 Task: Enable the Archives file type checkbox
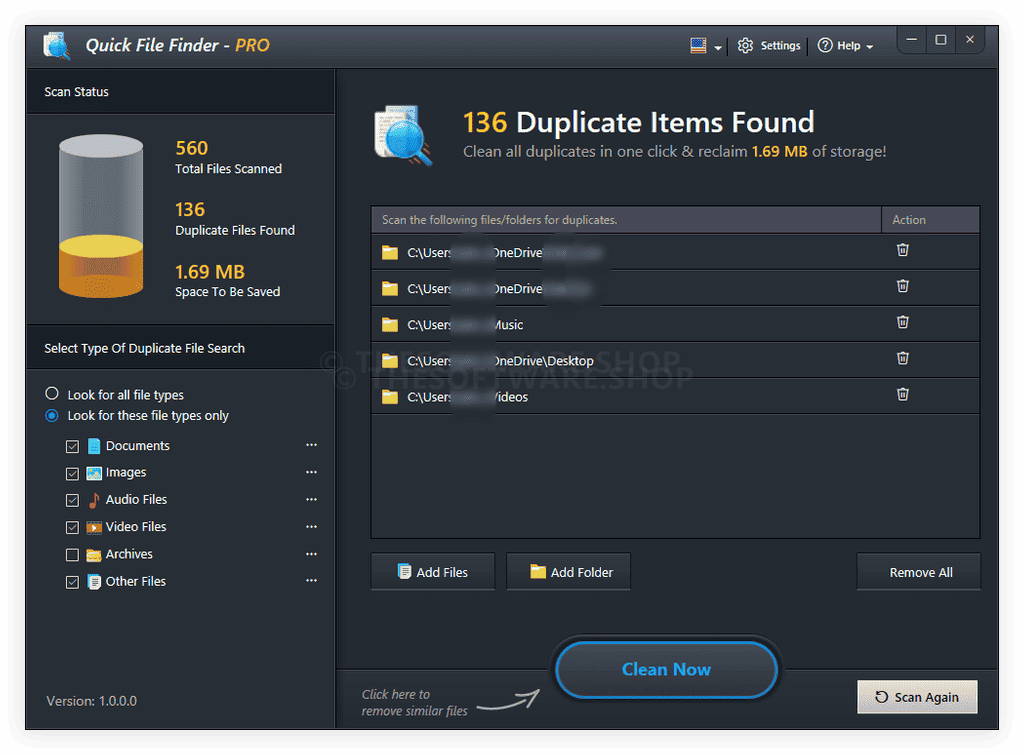pyautogui.click(x=72, y=554)
